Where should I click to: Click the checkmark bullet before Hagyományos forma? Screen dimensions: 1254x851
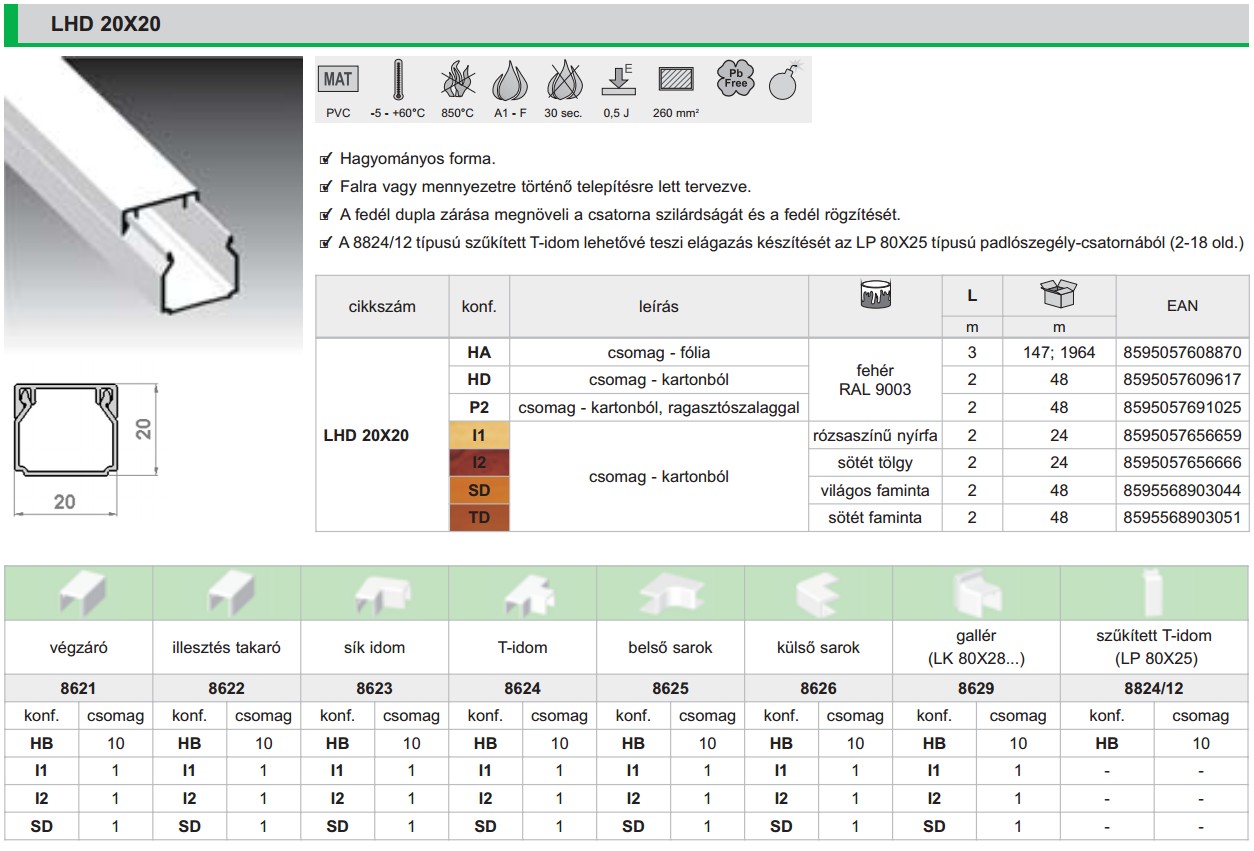pyautogui.click(x=325, y=159)
